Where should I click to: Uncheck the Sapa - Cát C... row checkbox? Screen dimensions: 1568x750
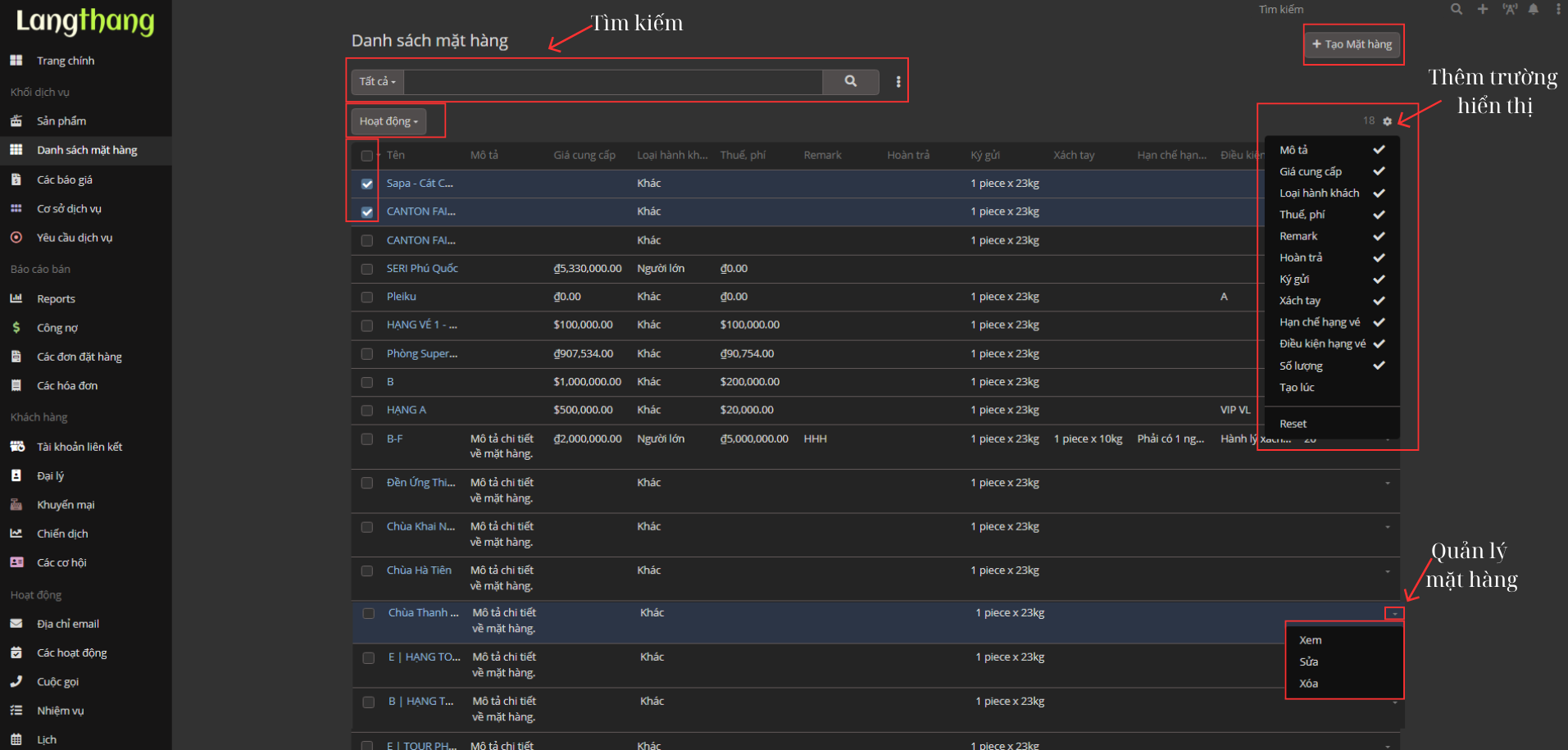tap(366, 184)
